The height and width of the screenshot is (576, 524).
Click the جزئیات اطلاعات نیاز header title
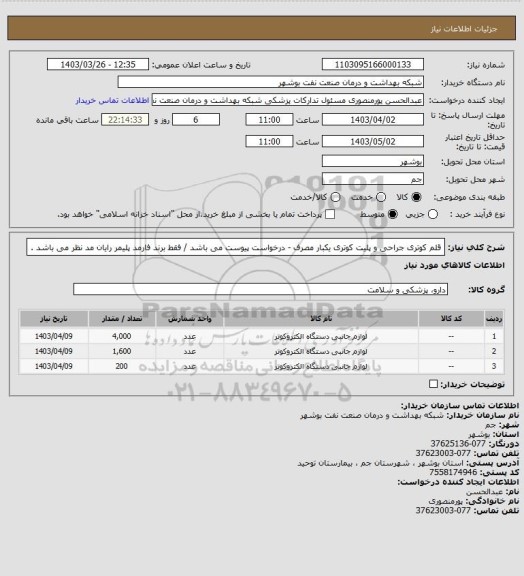pyautogui.click(x=464, y=29)
